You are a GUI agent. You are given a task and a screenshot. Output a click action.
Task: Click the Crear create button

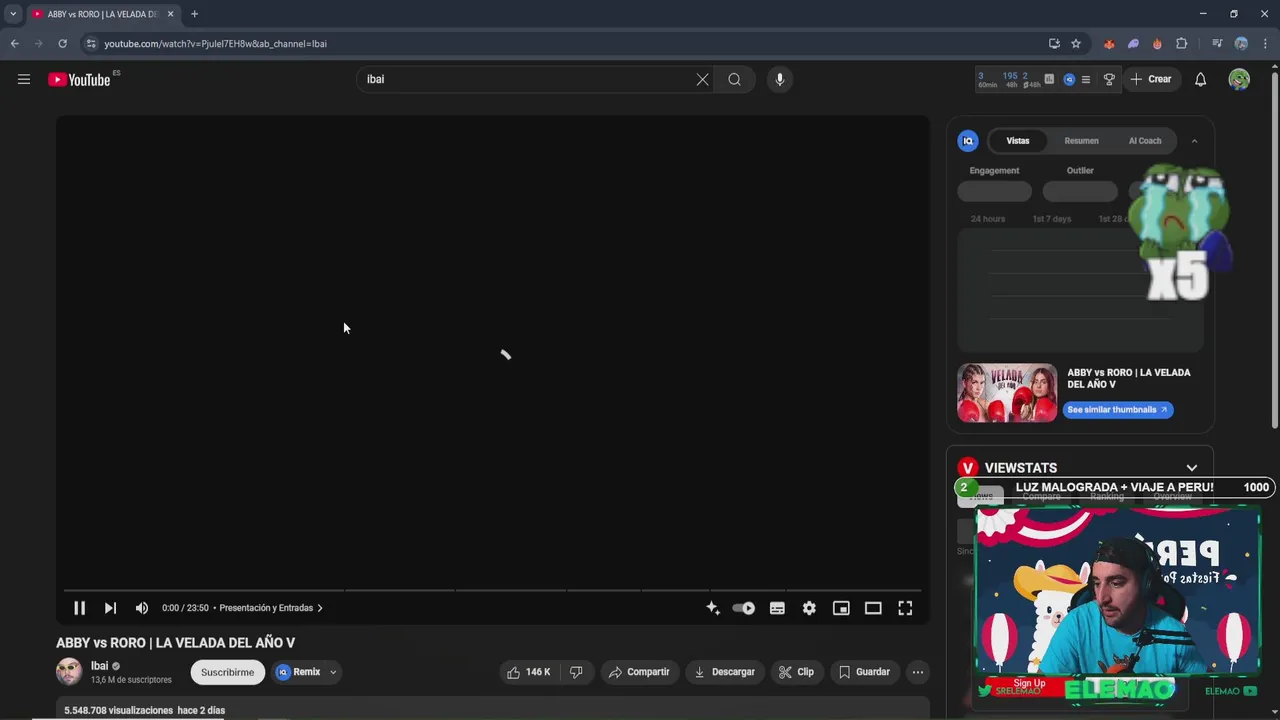[1151, 79]
